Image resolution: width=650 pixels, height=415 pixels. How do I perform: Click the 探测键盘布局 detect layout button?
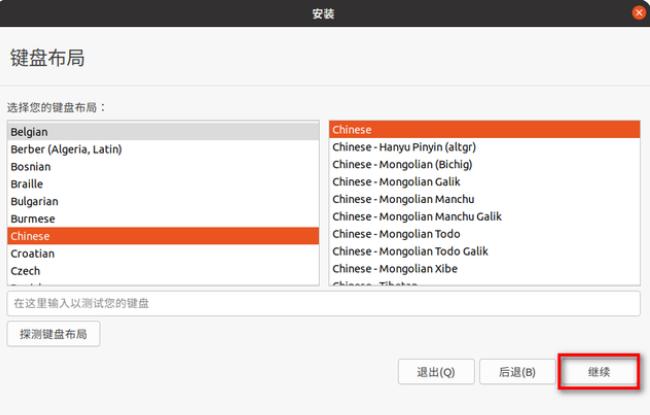point(53,334)
